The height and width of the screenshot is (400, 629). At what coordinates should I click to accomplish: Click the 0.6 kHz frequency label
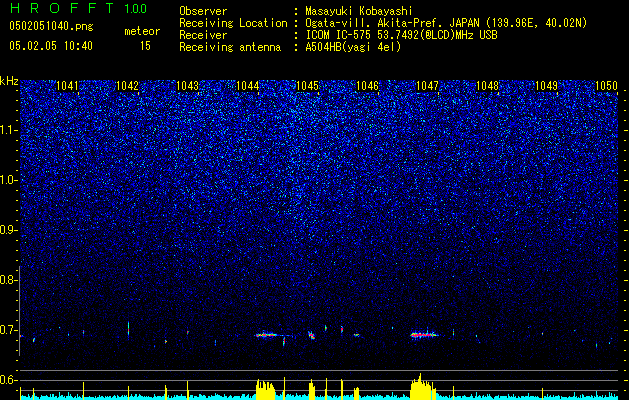pyautogui.click(x=7, y=380)
